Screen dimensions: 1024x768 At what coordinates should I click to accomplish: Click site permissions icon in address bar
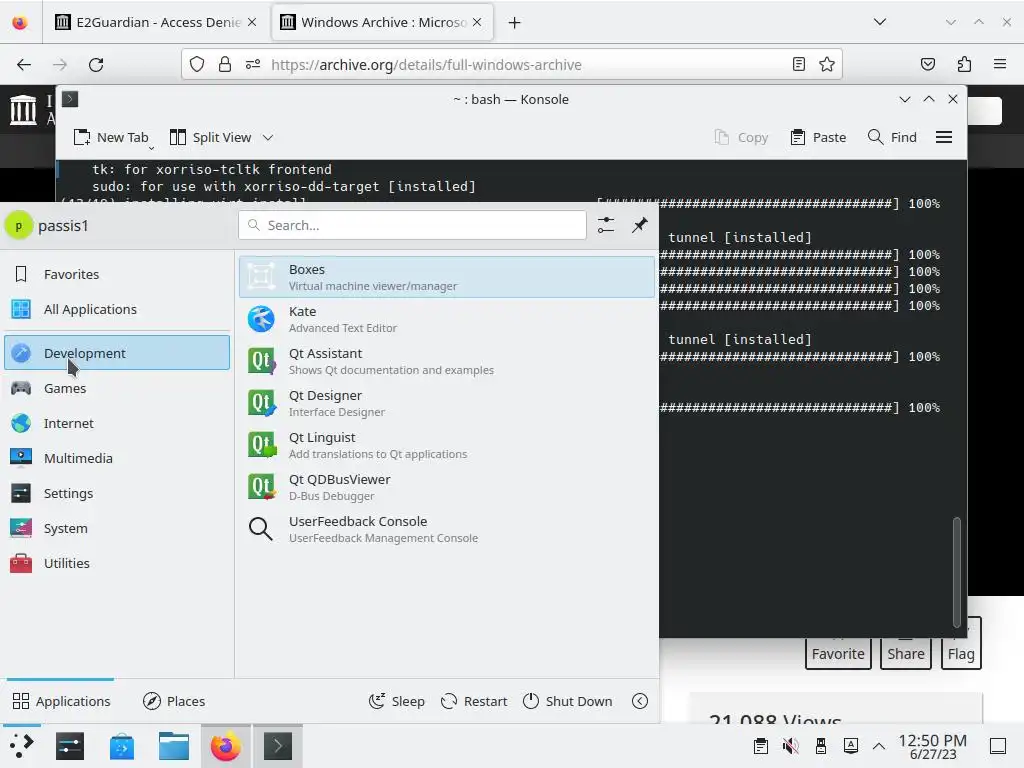coord(253,64)
